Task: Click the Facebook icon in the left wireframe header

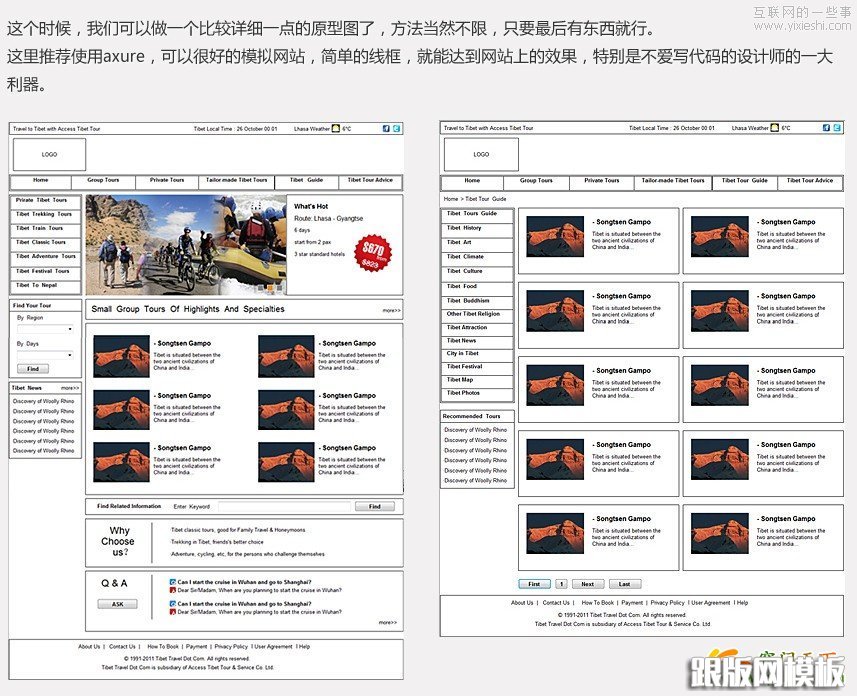Action: pos(386,127)
